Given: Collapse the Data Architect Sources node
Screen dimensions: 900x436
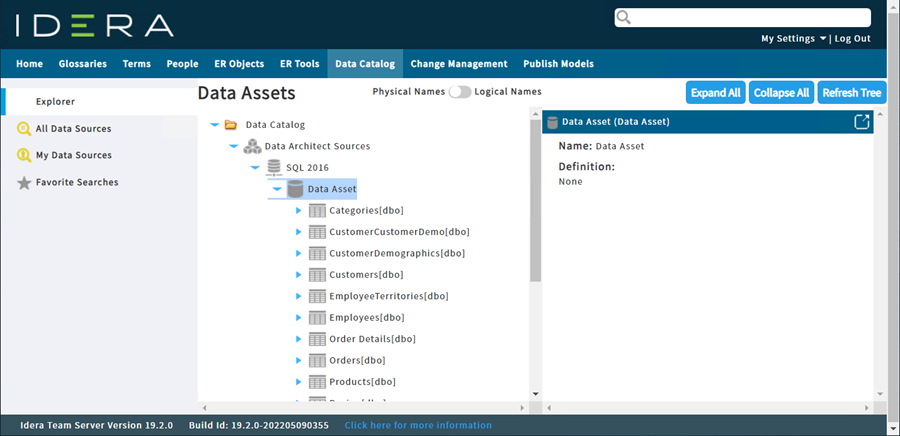Looking at the screenshot, I should [x=234, y=146].
